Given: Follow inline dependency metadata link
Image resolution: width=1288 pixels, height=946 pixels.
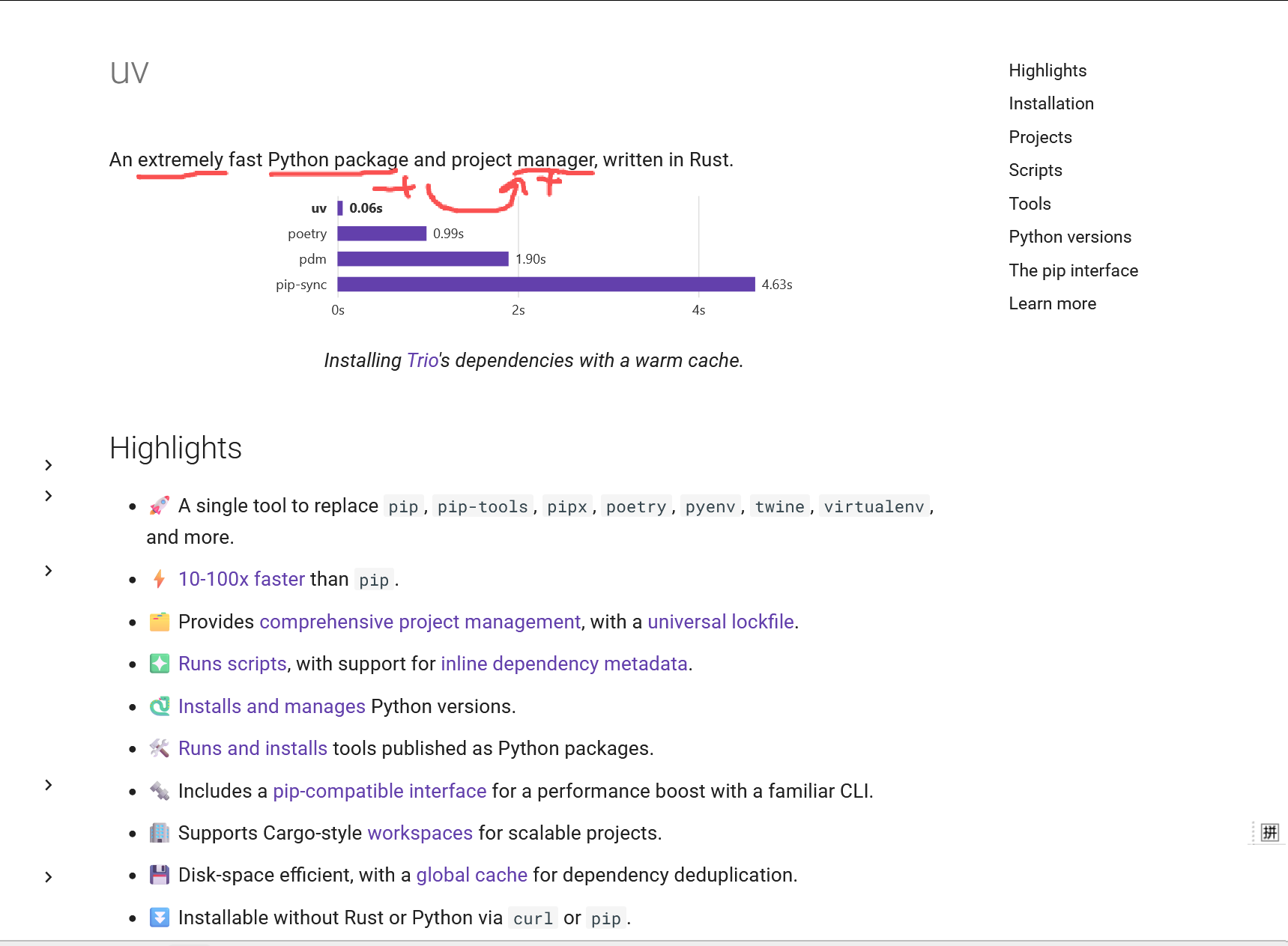Looking at the screenshot, I should (x=564, y=664).
